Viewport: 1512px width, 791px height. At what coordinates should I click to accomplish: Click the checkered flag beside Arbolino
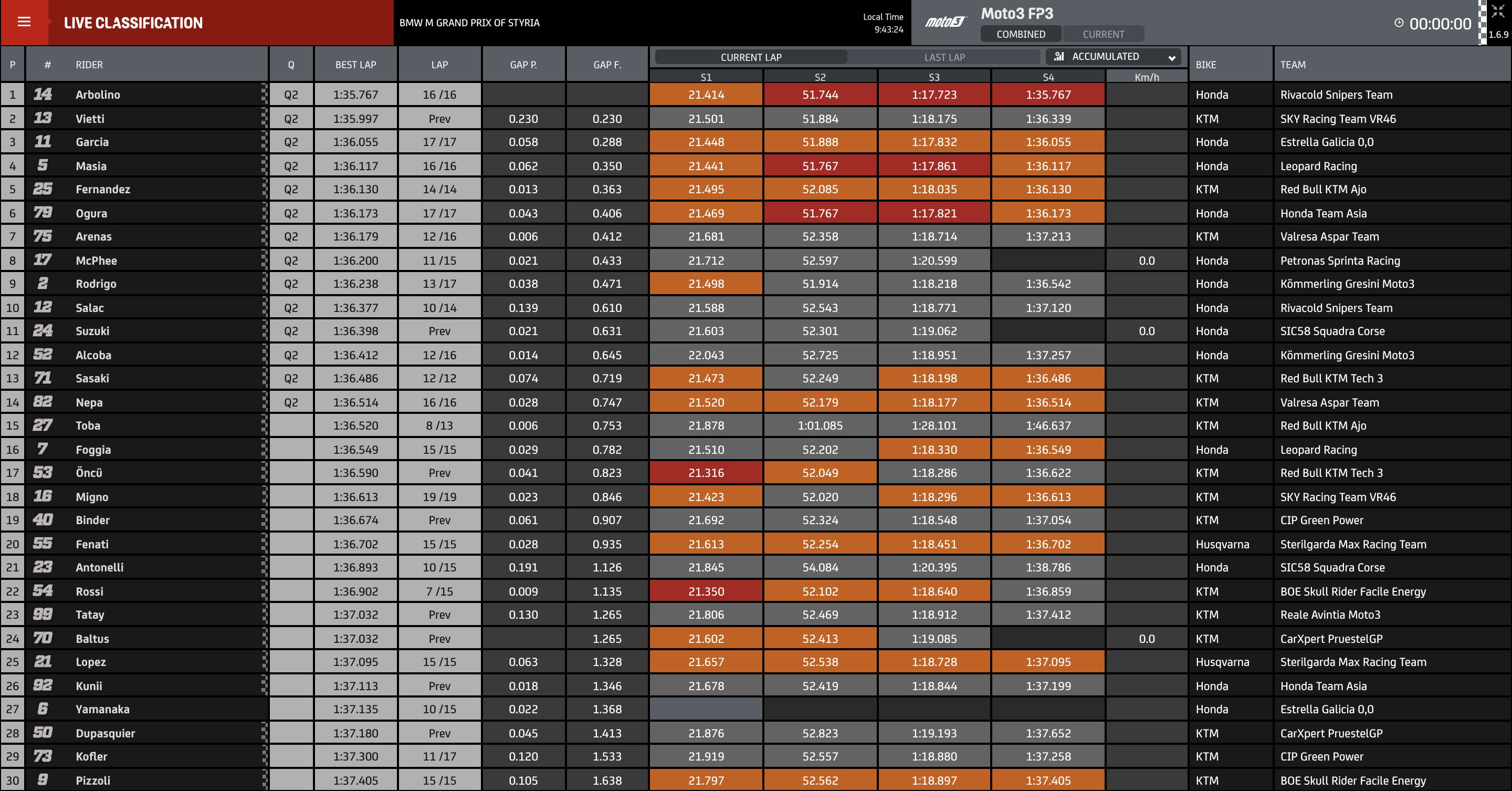click(x=265, y=95)
